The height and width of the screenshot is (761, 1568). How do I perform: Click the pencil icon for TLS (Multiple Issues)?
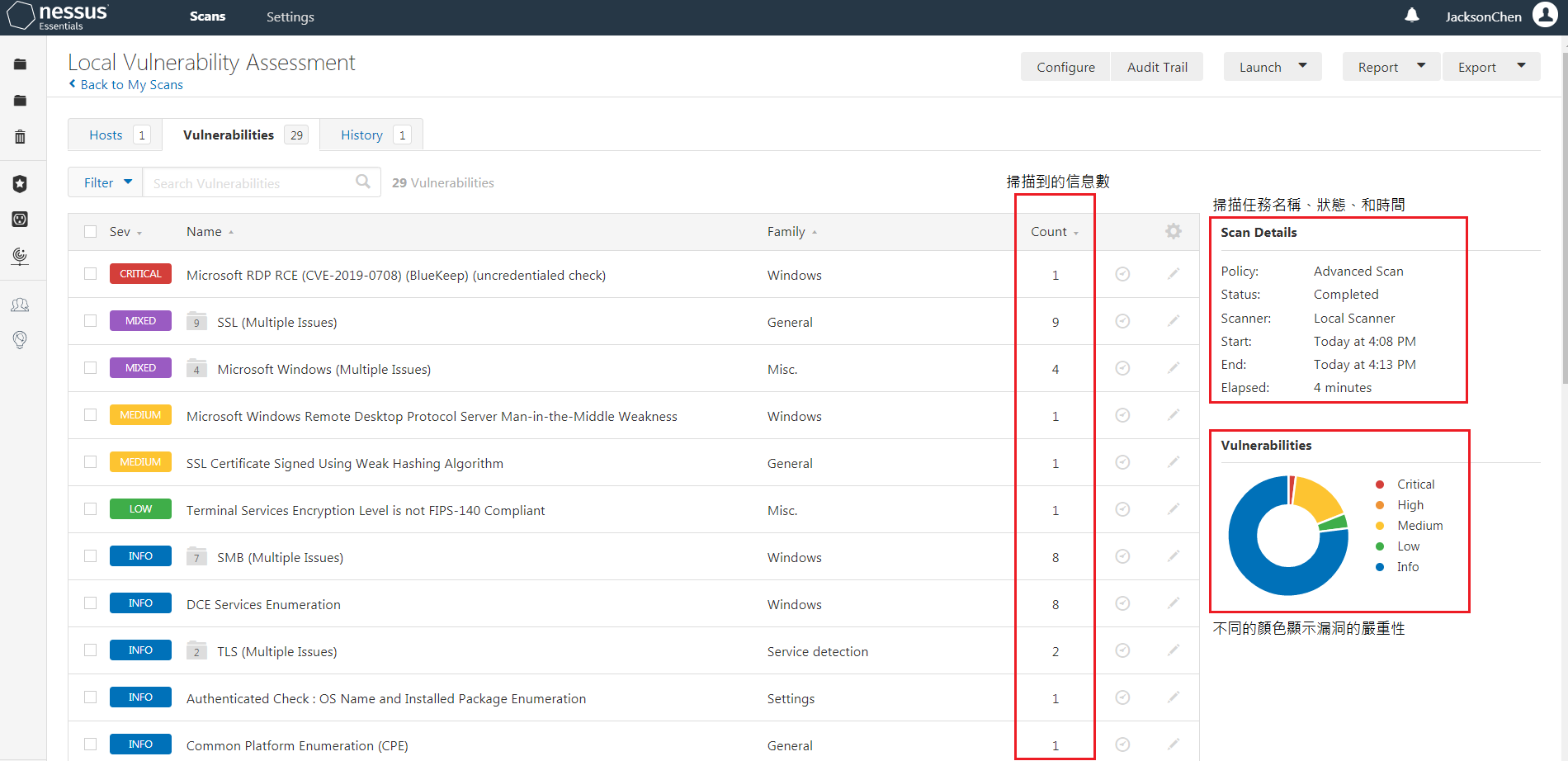(1174, 650)
